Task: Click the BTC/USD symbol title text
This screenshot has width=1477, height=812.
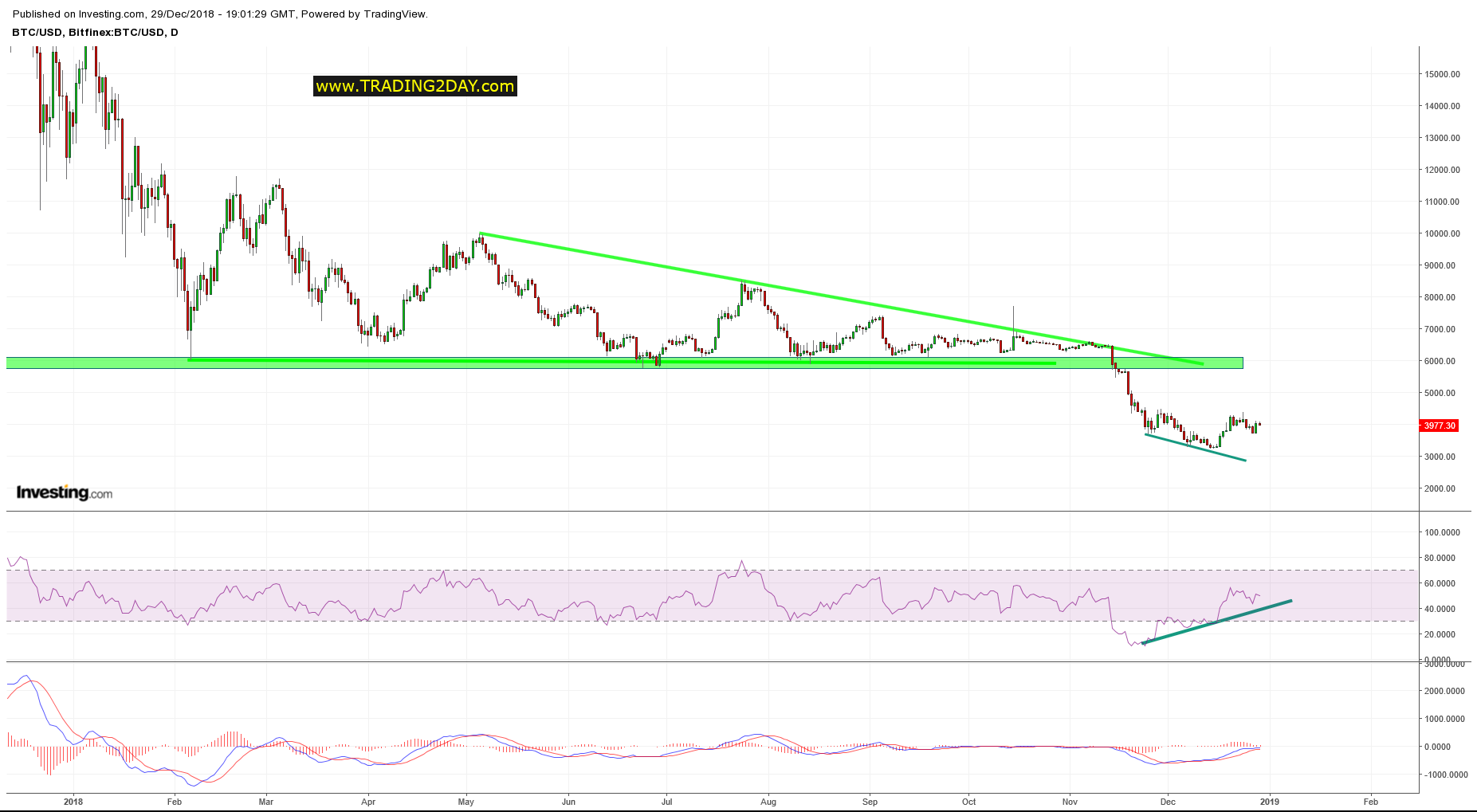Action: (95, 33)
